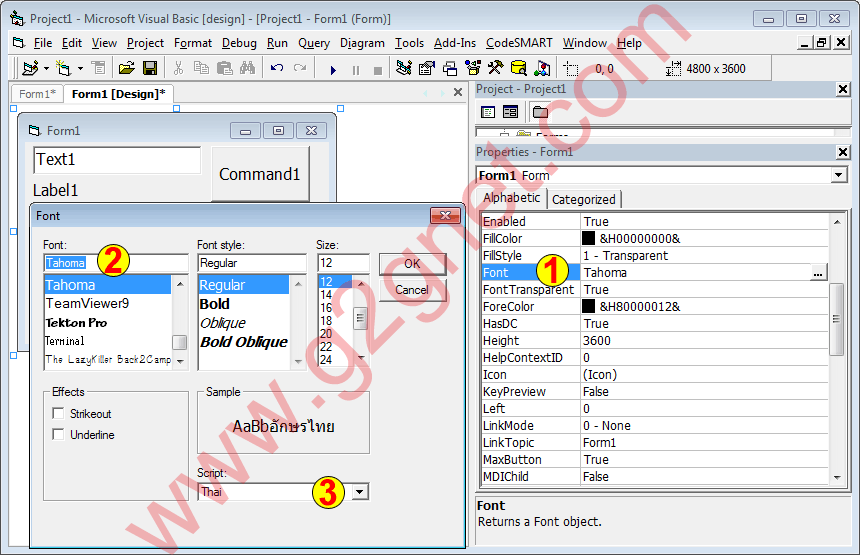Enable the Strikeout effect checkbox

pyautogui.click(x=58, y=413)
